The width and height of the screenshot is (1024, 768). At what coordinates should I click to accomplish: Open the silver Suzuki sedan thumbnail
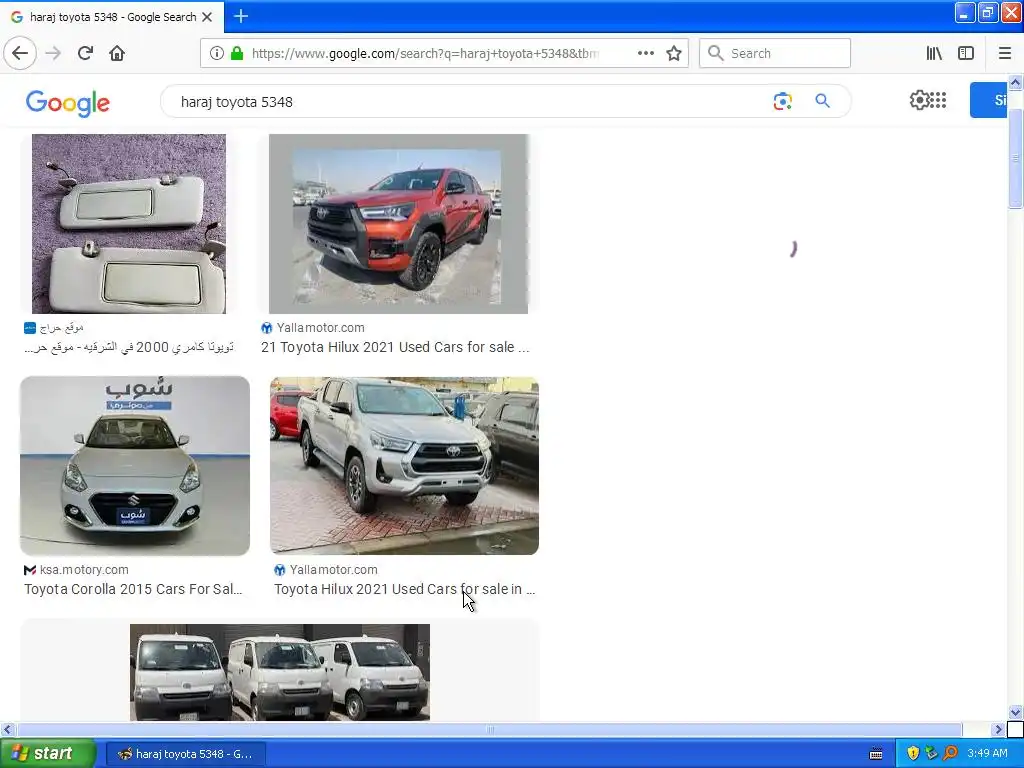coord(135,466)
